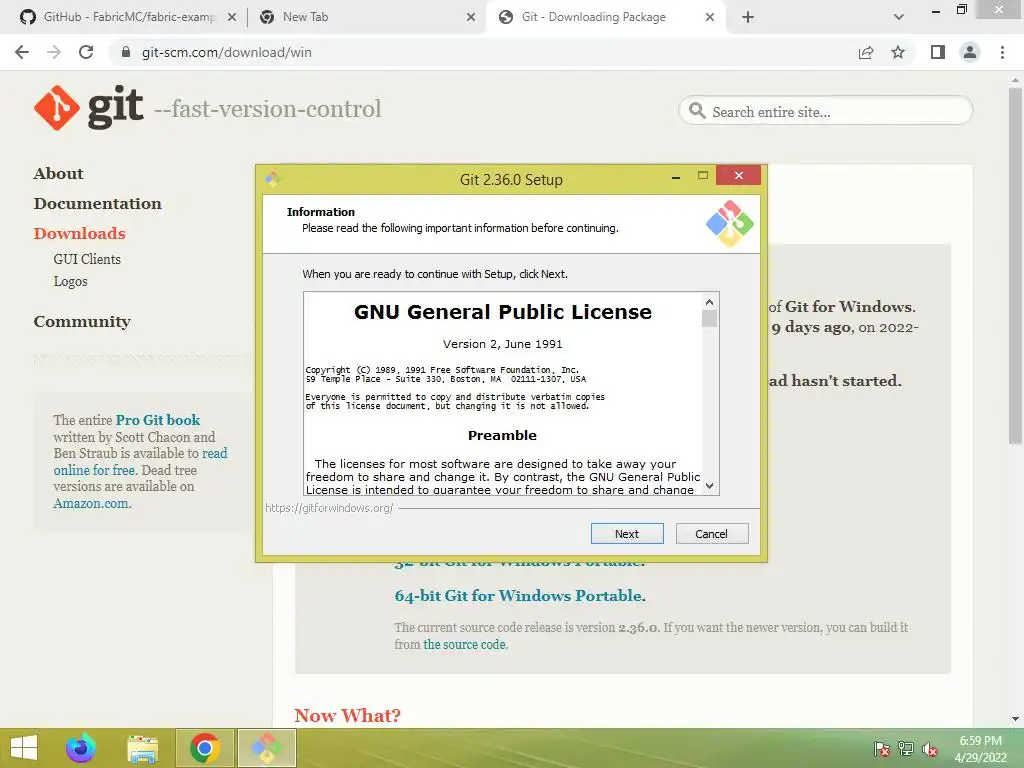This screenshot has width=1024, height=768.
Task: Launch Firefox from taskbar
Action: click(x=81, y=748)
